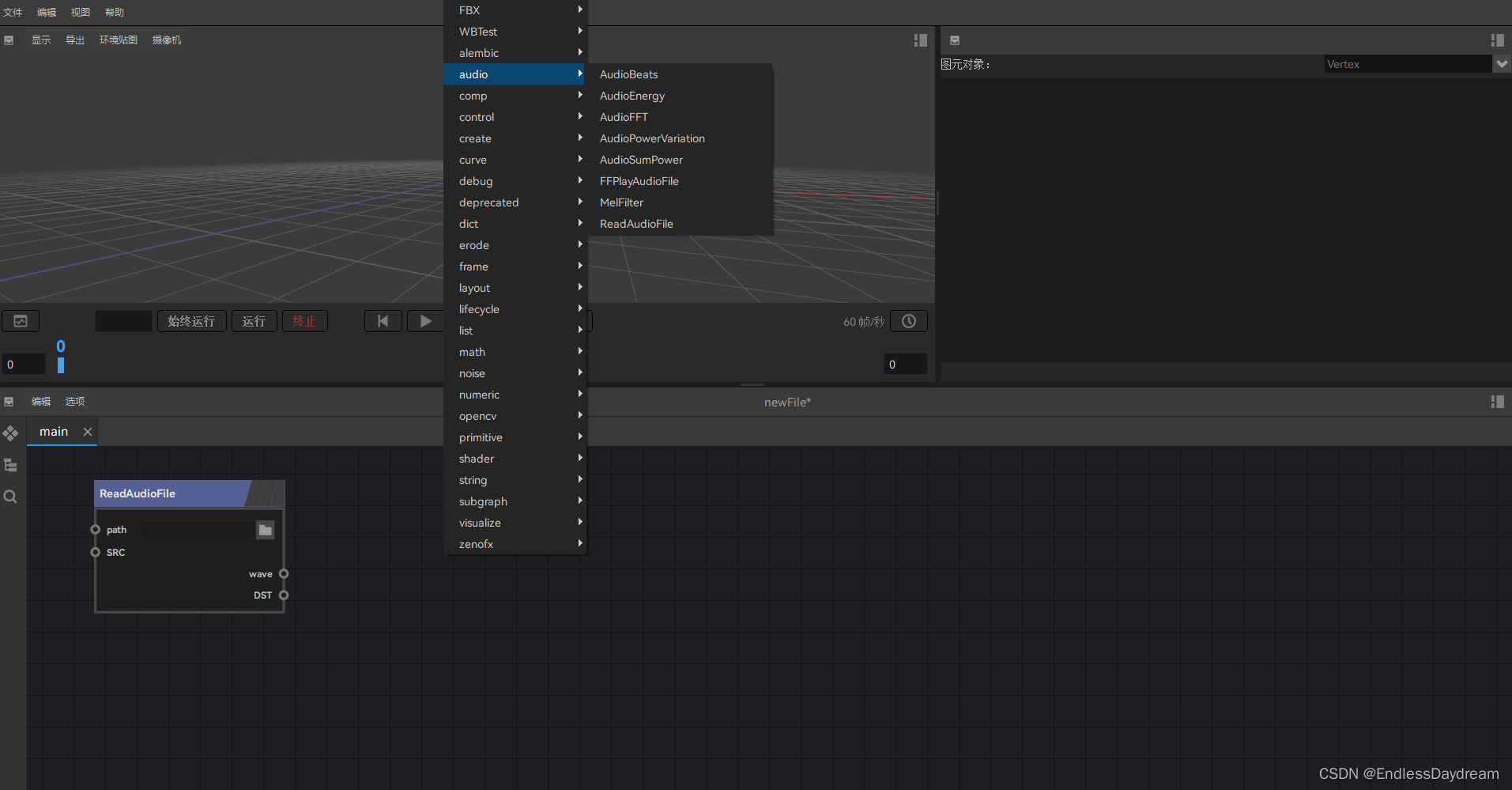The height and width of the screenshot is (790, 1512).
Task: Click the 终止 button to stop execution
Action: pyautogui.click(x=304, y=320)
